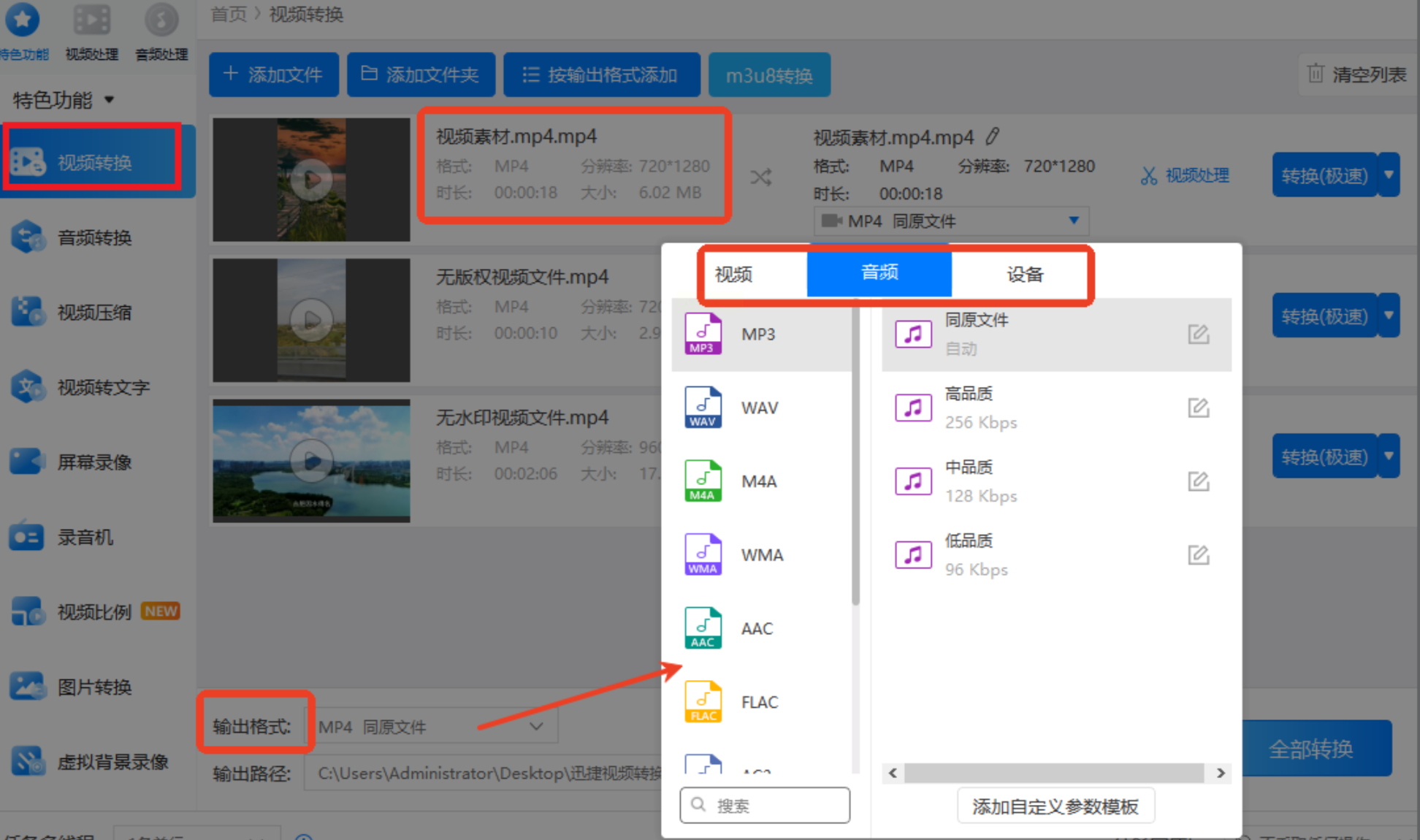The image size is (1420, 840).
Task: Switch to the 设备 format tab
Action: tap(1024, 275)
